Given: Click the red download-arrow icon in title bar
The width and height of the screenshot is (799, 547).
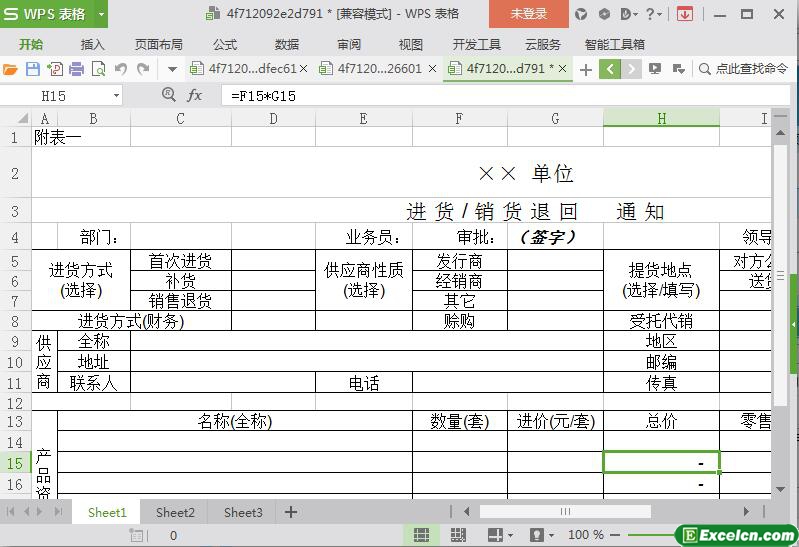Looking at the screenshot, I should (x=685, y=14).
